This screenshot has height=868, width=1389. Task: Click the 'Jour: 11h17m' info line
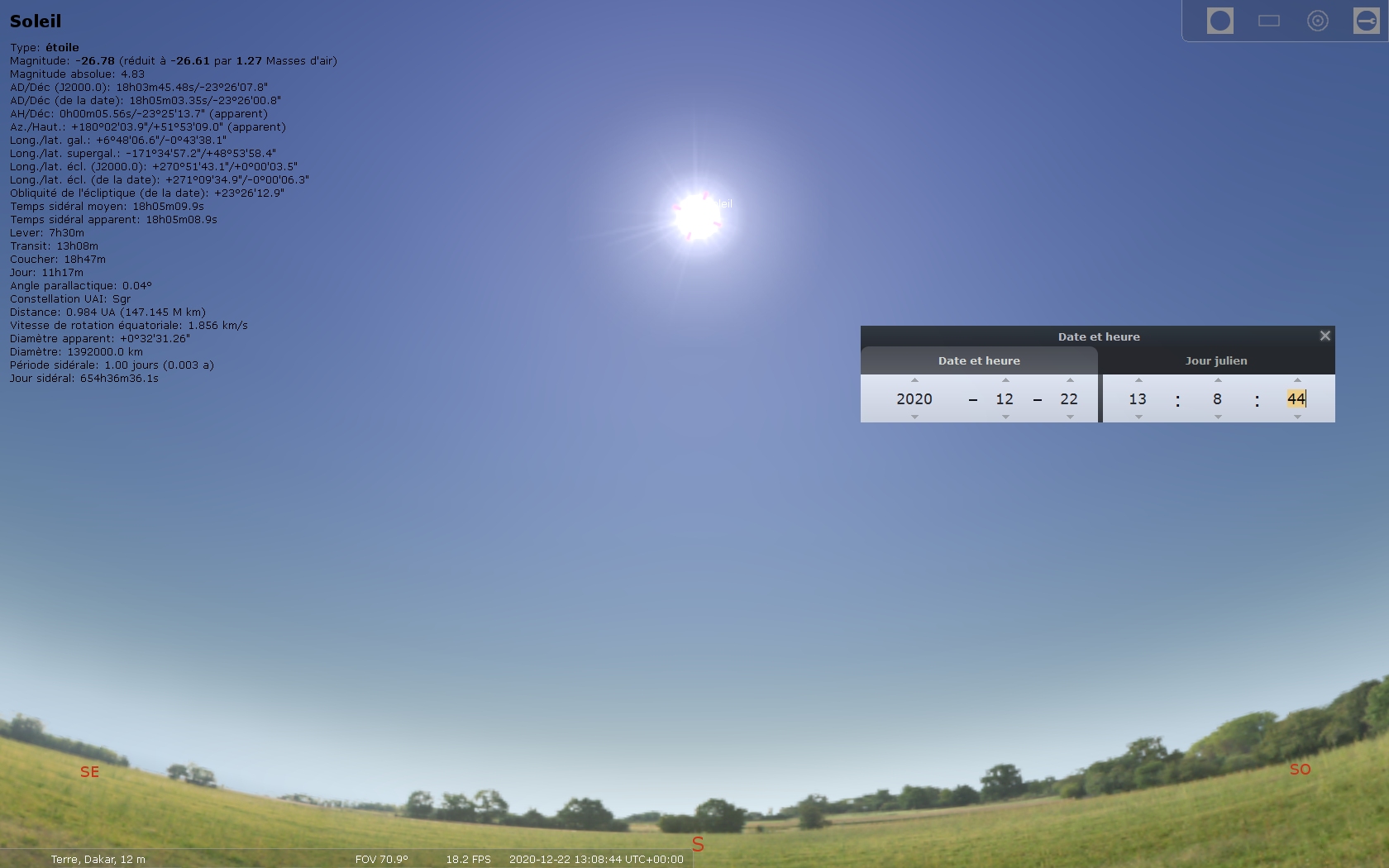tap(46, 272)
